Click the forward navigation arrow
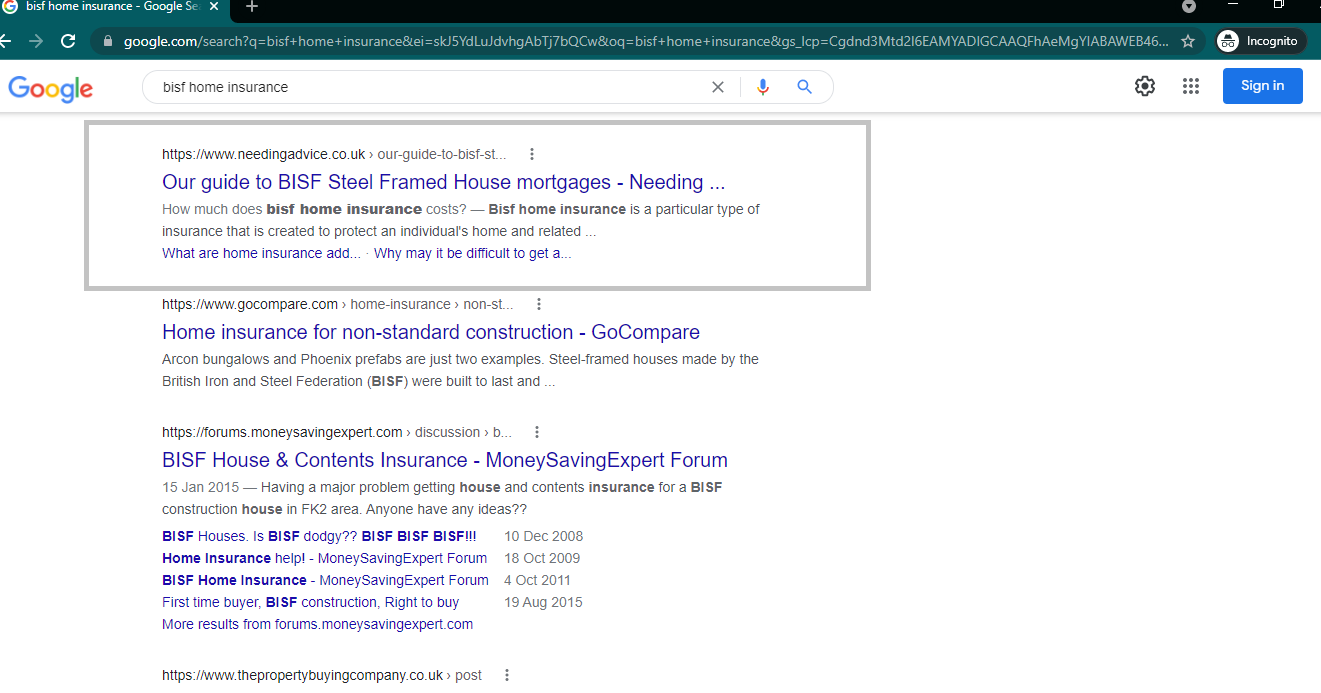Screen dimensions: 1321x693 (x=36, y=41)
